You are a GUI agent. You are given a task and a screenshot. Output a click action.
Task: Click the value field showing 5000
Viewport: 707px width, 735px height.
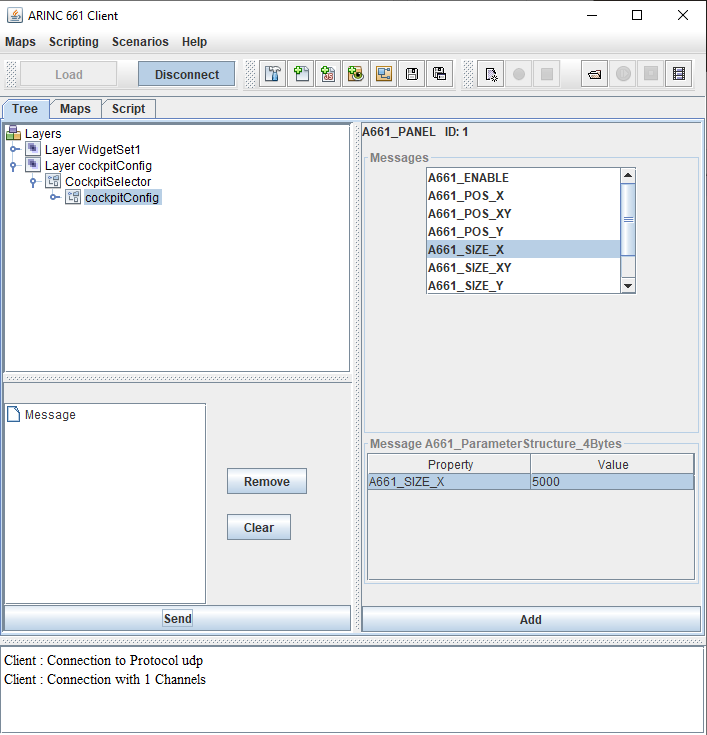coord(611,482)
